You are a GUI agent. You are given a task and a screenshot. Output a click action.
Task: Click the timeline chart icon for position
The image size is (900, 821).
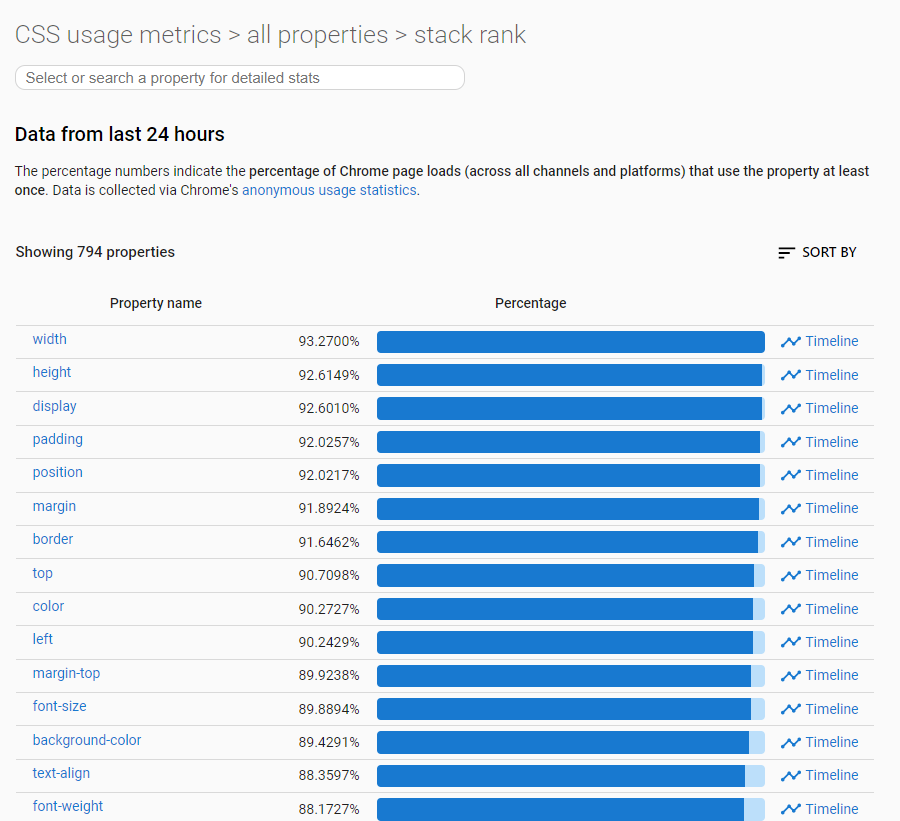coord(791,475)
